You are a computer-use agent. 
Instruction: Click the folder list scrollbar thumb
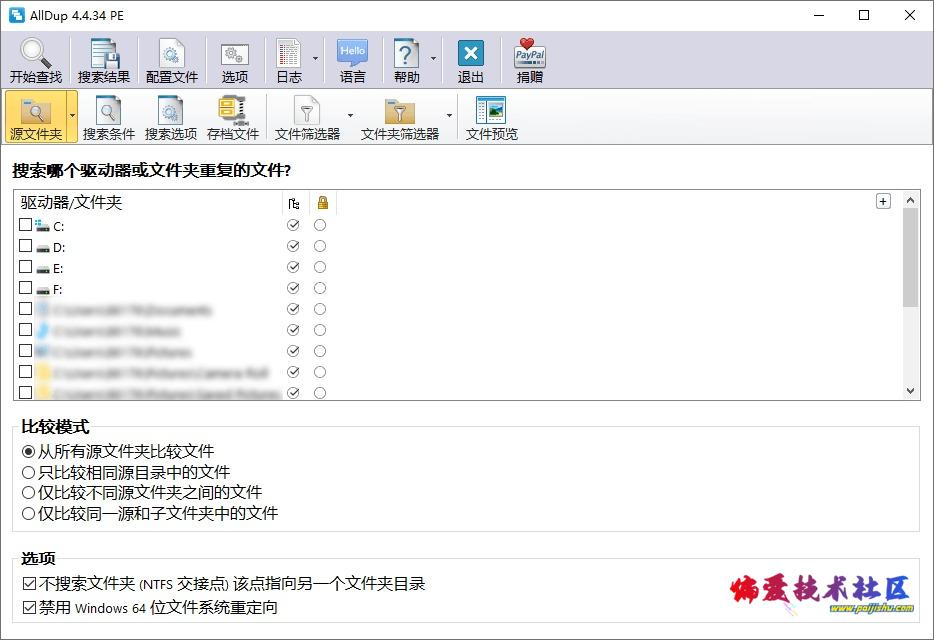click(910, 257)
